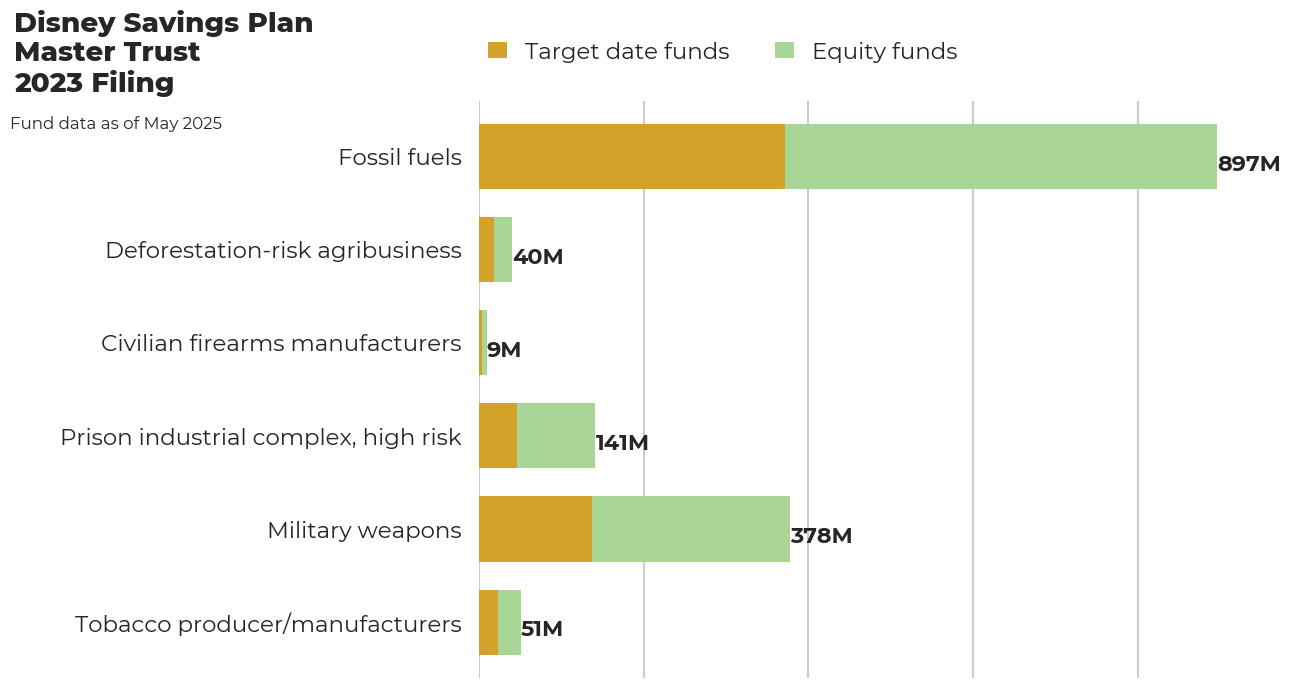This screenshot has height=688, width=1291.
Task: Click the Deforestation-risk agribusiness equity bar segment
Action: tap(503, 250)
